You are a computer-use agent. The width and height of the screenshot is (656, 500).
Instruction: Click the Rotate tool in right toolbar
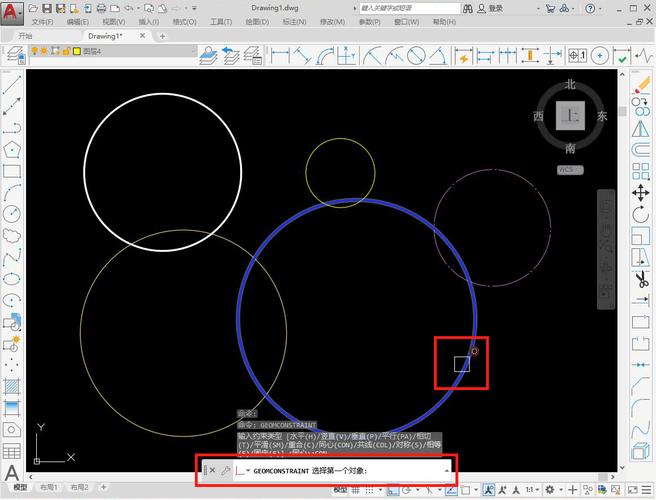[641, 214]
